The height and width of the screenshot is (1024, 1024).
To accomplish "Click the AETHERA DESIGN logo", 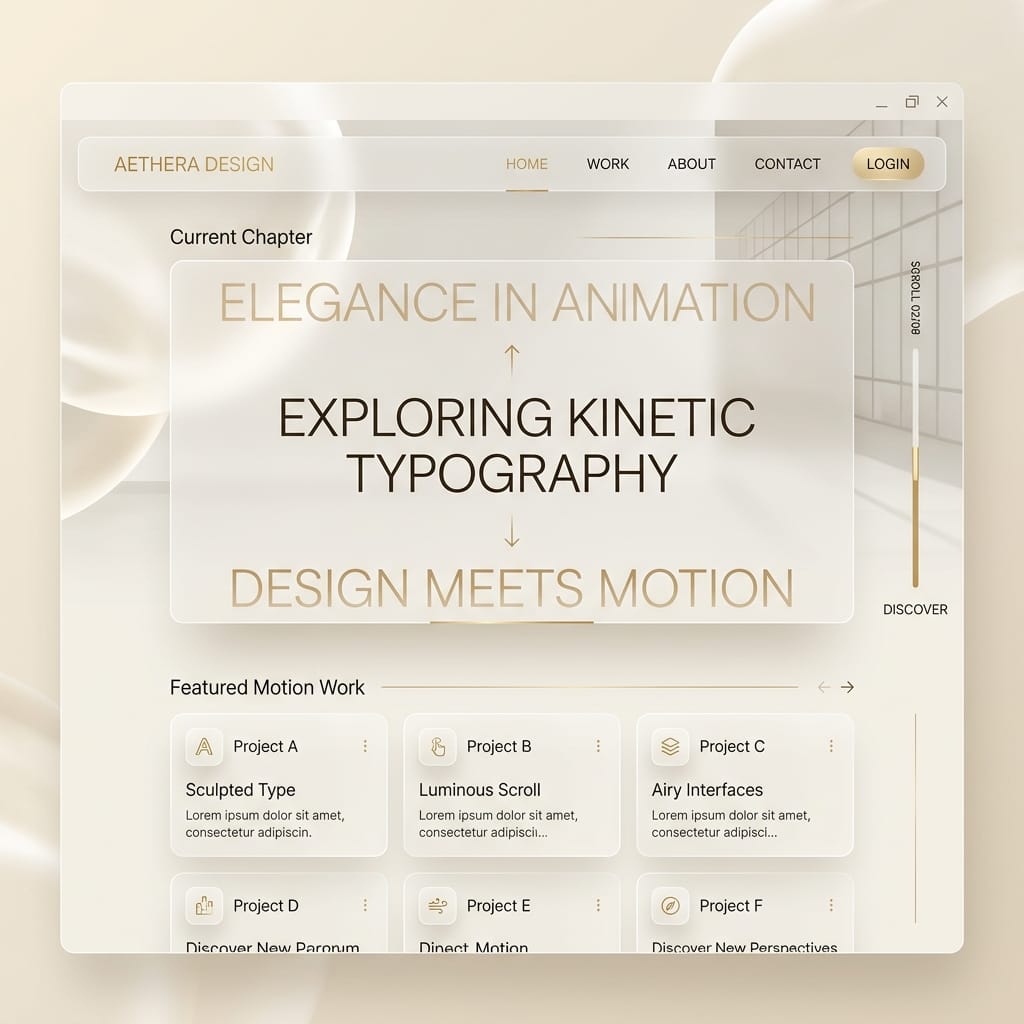I will (194, 165).
